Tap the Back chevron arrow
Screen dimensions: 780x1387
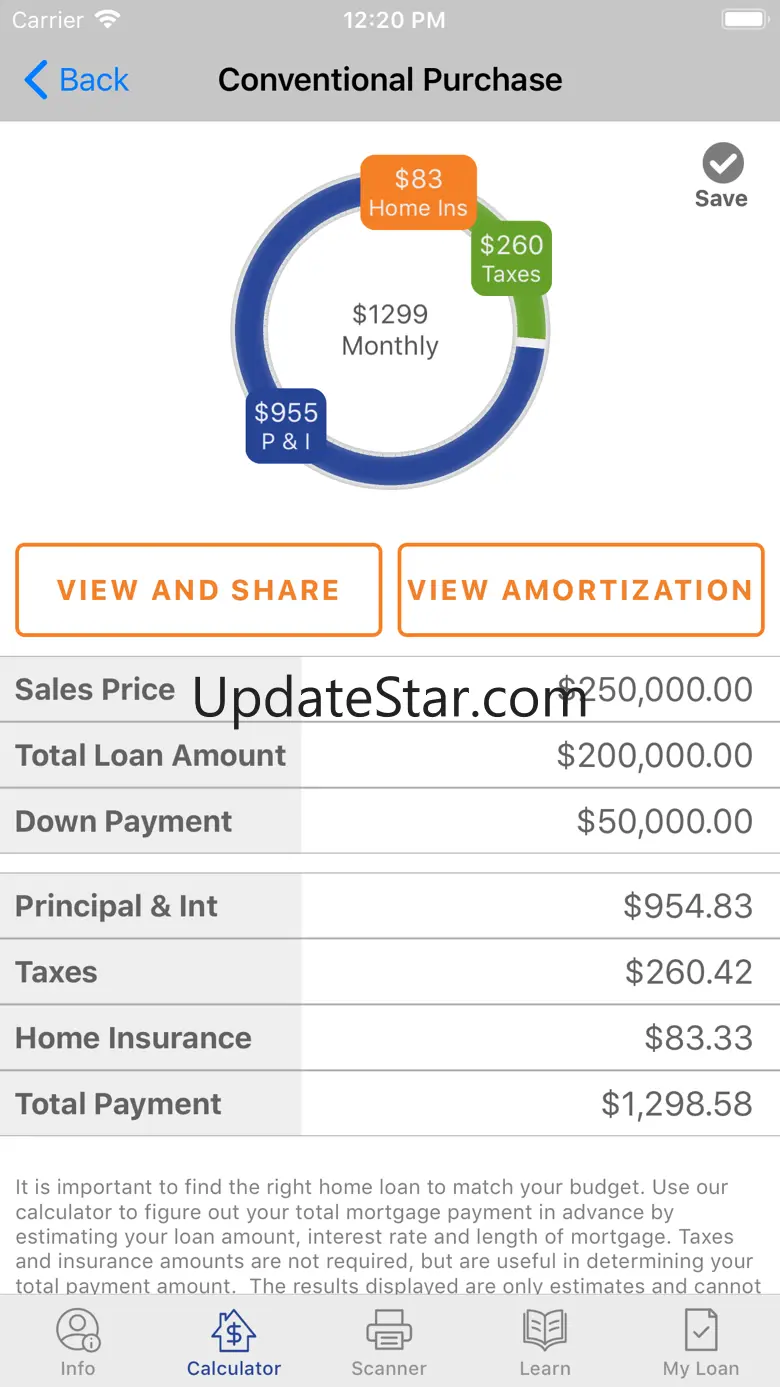[36, 80]
